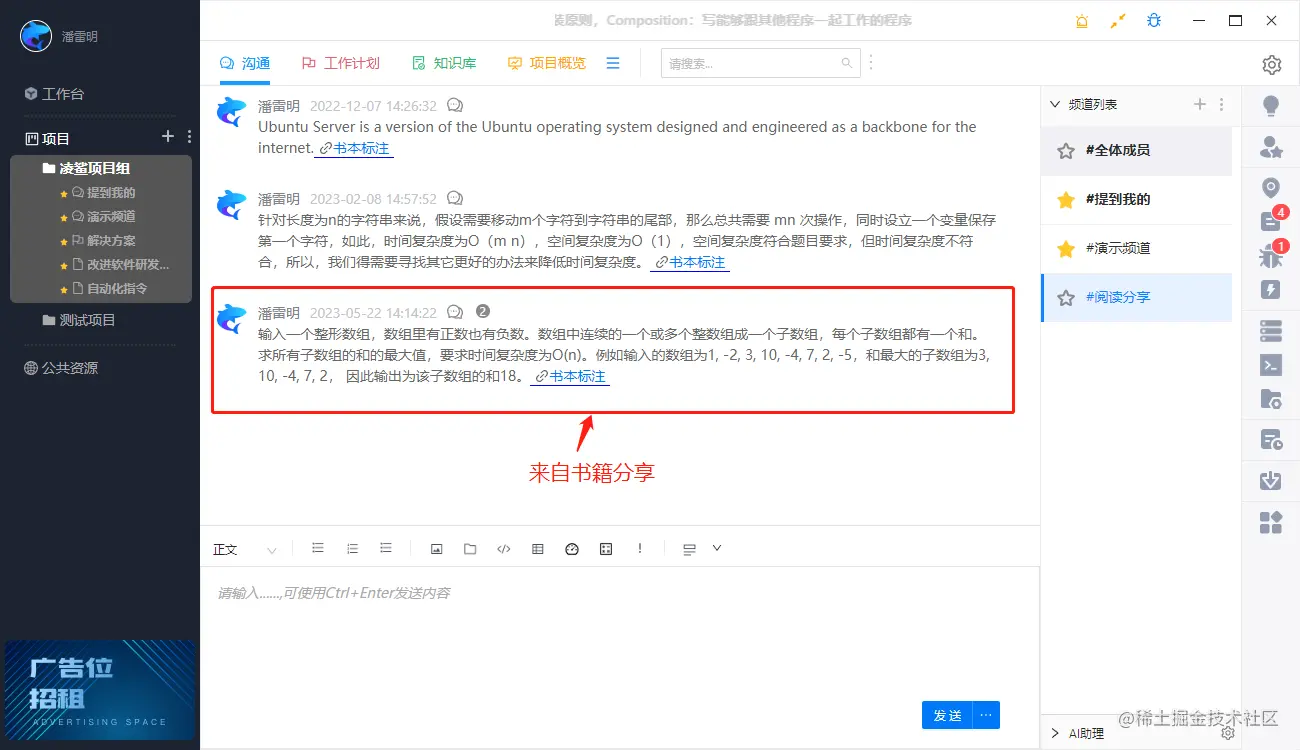
Task: Open three-dot menu of channel list
Action: (1221, 104)
